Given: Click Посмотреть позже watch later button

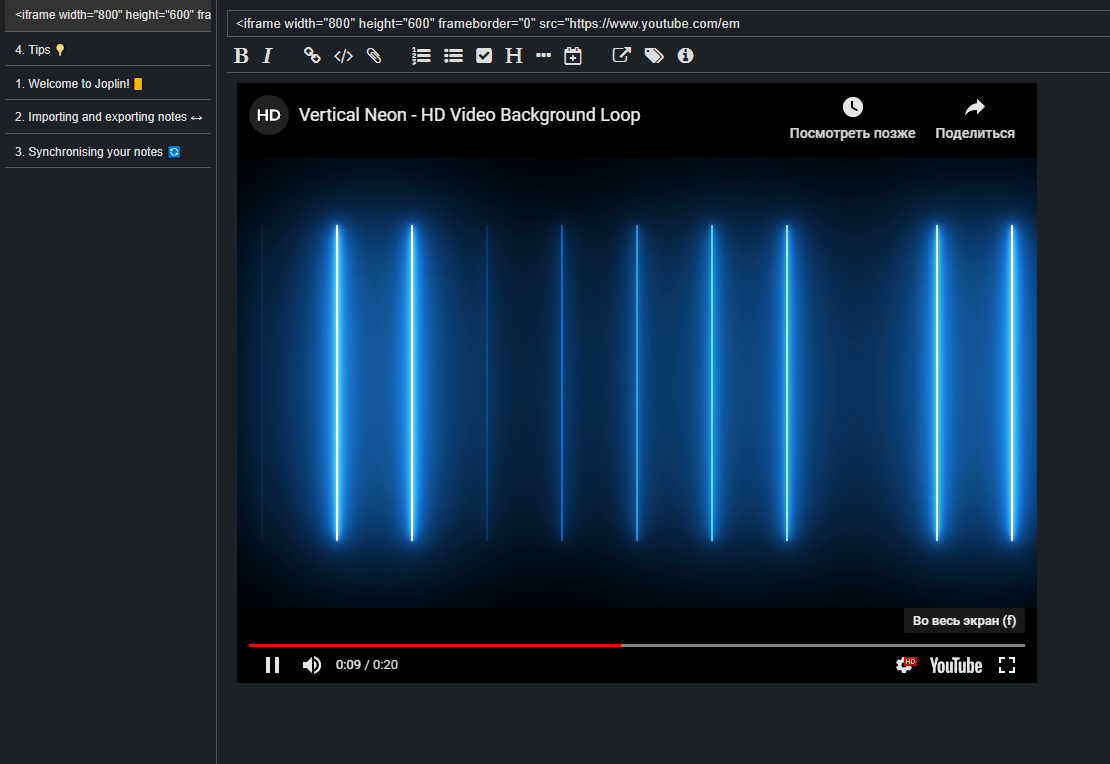Looking at the screenshot, I should click(x=852, y=119).
